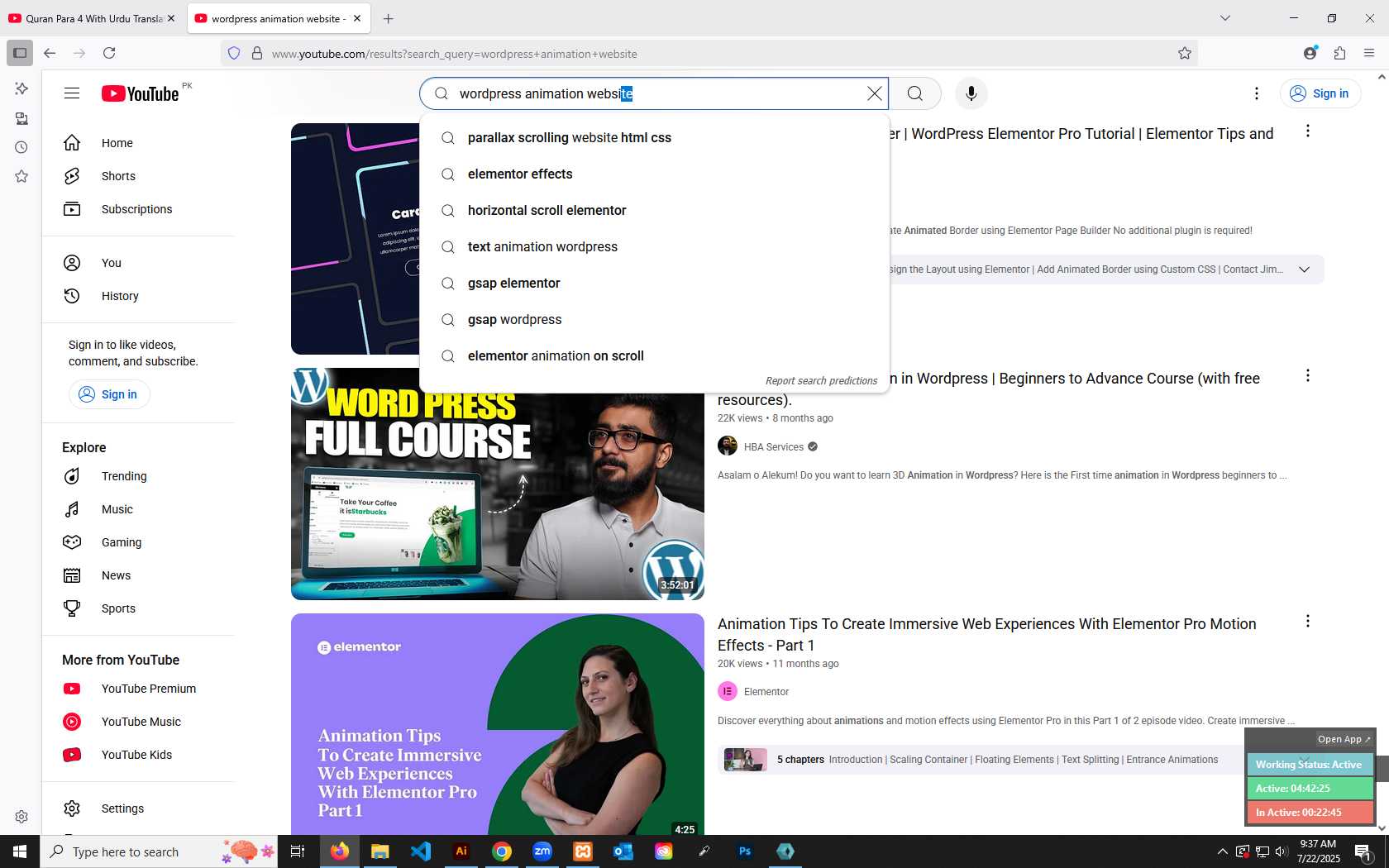Select suggestion horizontal scroll elementor
The width and height of the screenshot is (1389, 868).
654,211
